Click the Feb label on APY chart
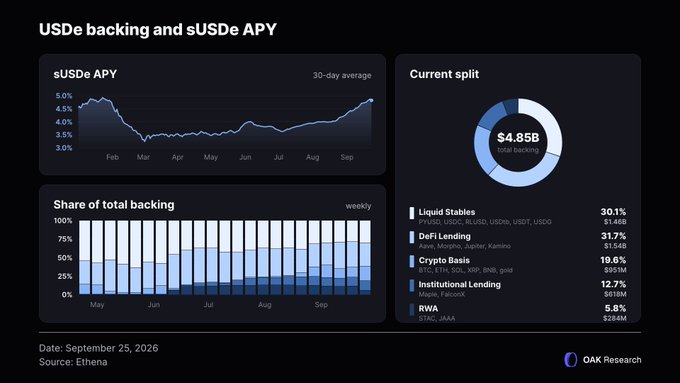 point(112,157)
